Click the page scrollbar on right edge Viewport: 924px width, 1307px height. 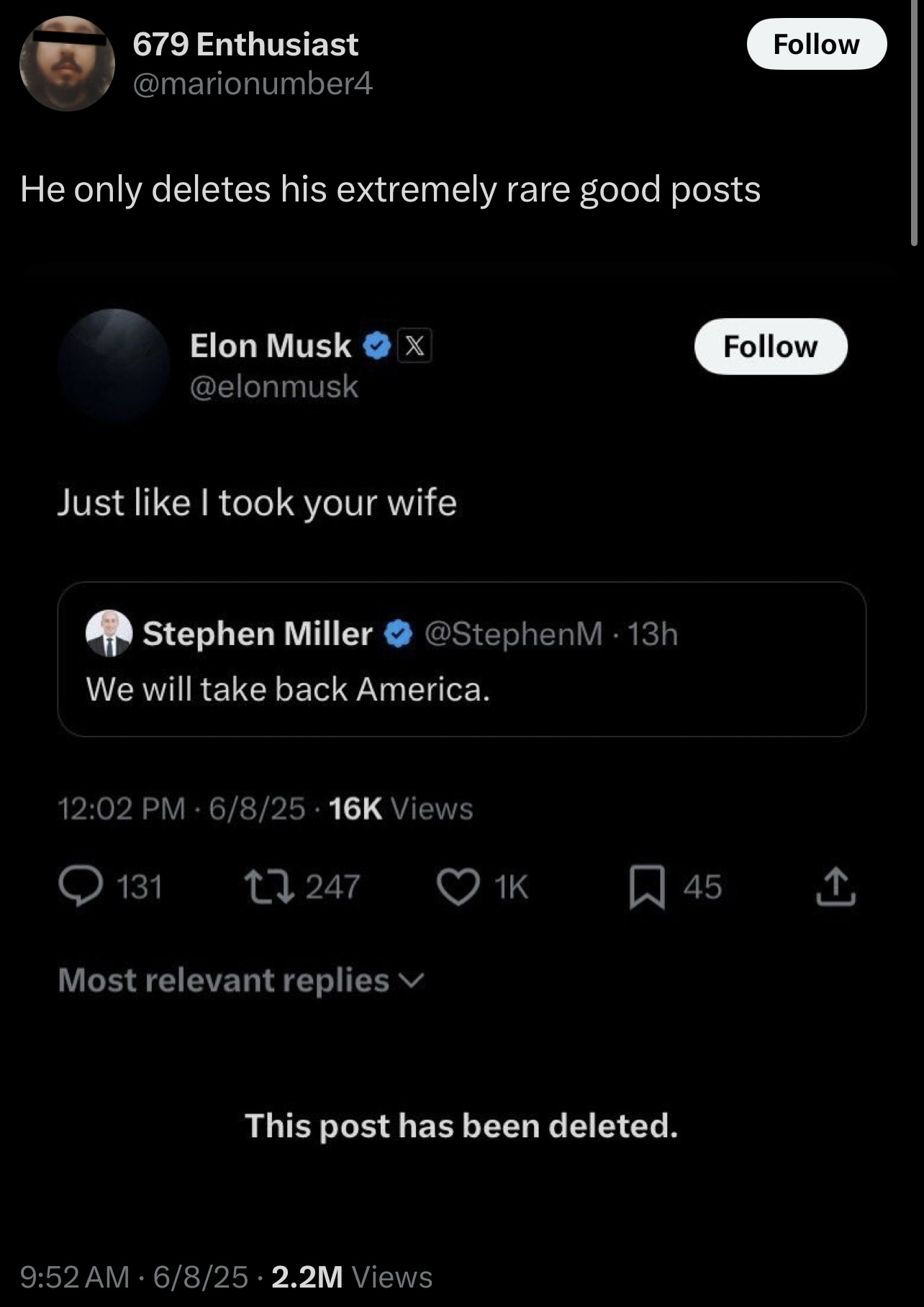[x=914, y=122]
